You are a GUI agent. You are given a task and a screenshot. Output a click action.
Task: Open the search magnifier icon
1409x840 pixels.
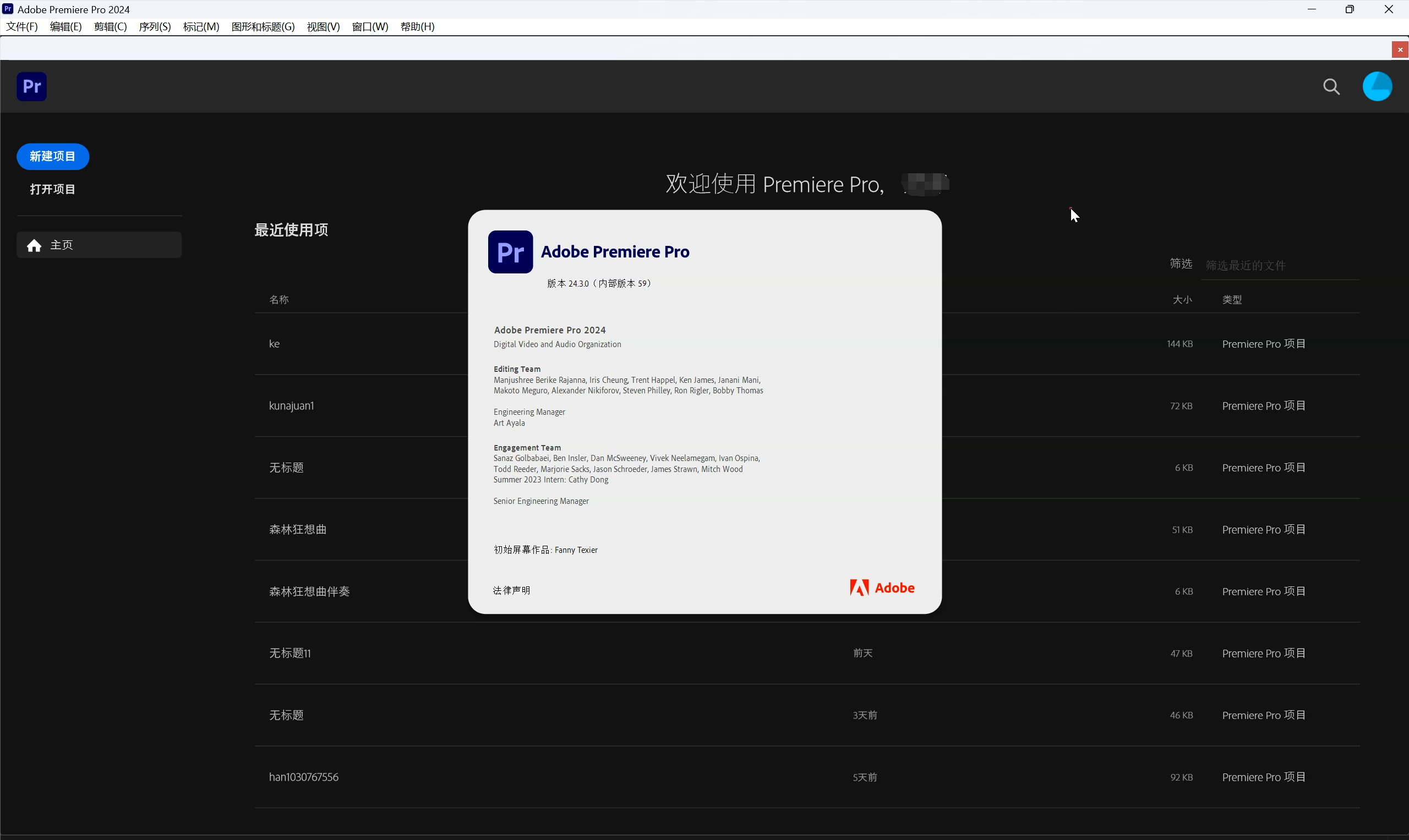tap(1331, 86)
